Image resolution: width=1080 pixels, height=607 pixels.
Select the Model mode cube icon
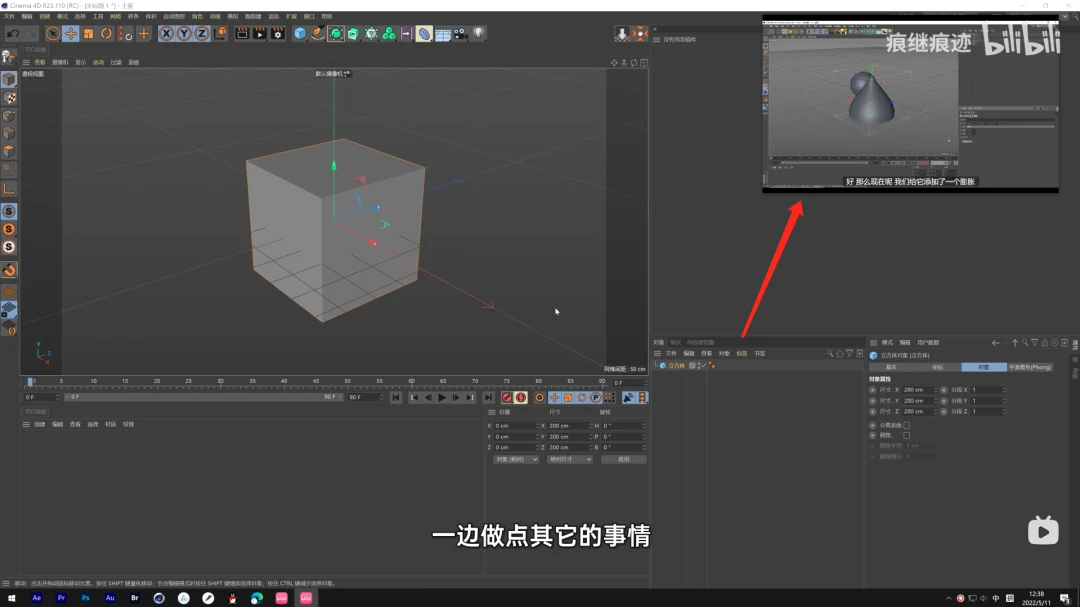click(9, 79)
